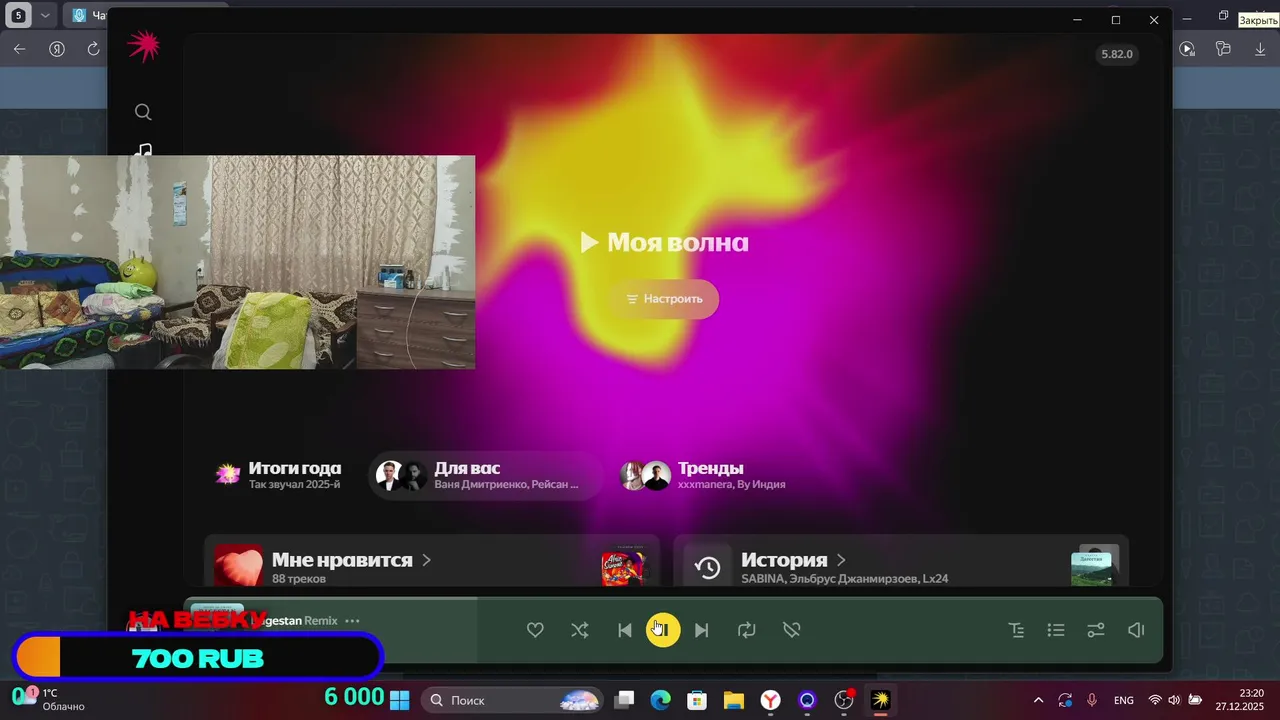The width and height of the screenshot is (1280, 720).
Task: Open system volume tray icon
Action: (x=1174, y=700)
